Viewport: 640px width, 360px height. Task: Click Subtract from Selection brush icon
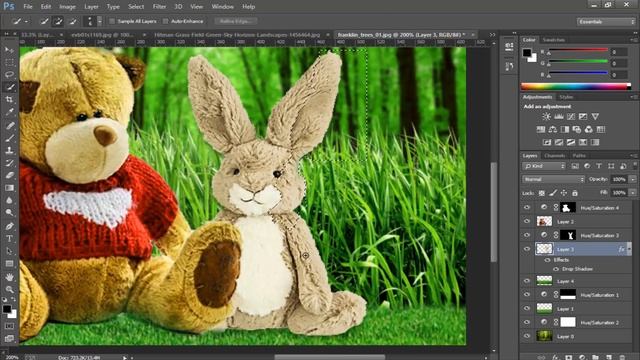click(x=73, y=21)
